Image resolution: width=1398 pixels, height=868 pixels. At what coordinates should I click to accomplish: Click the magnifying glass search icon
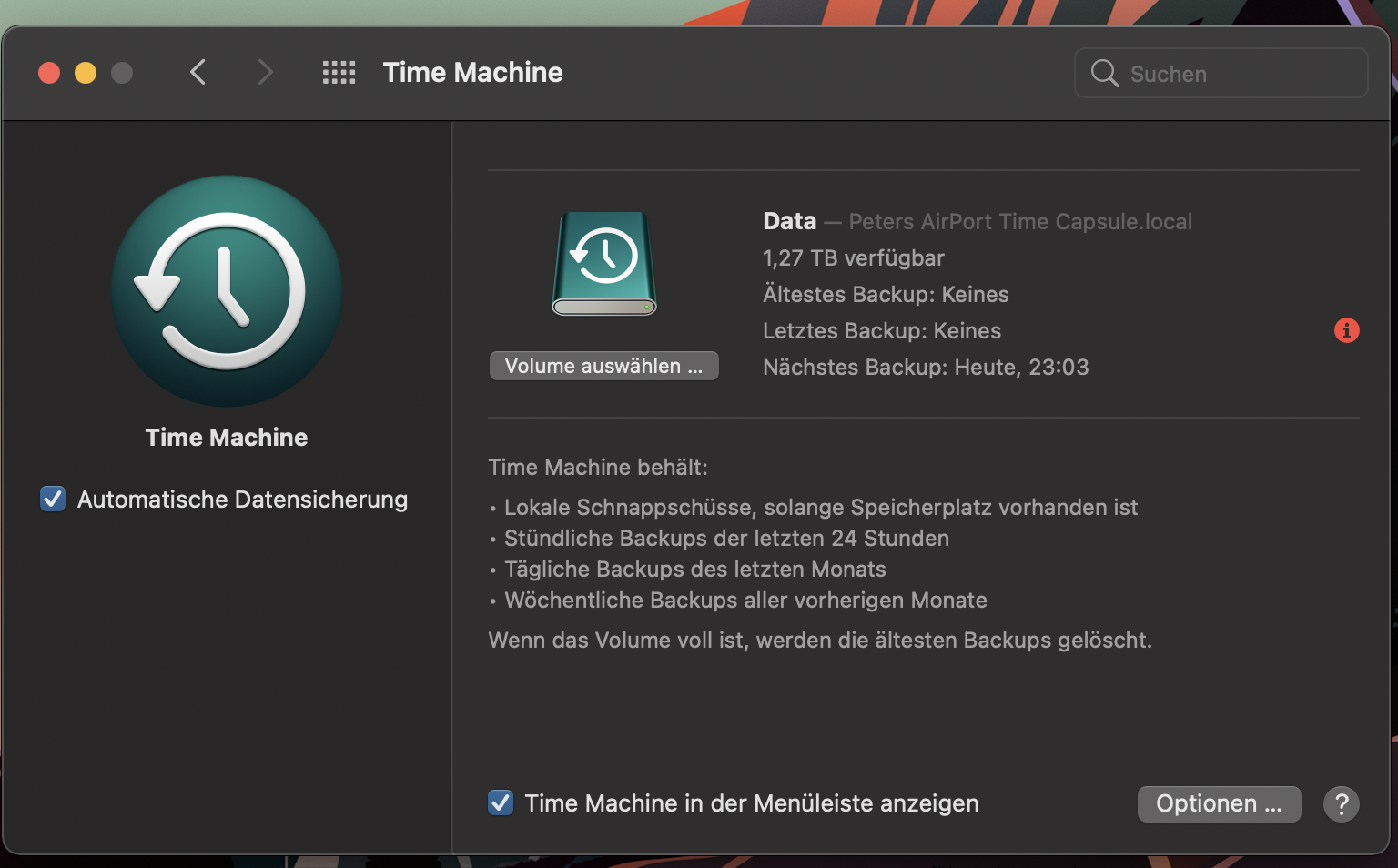point(1104,73)
